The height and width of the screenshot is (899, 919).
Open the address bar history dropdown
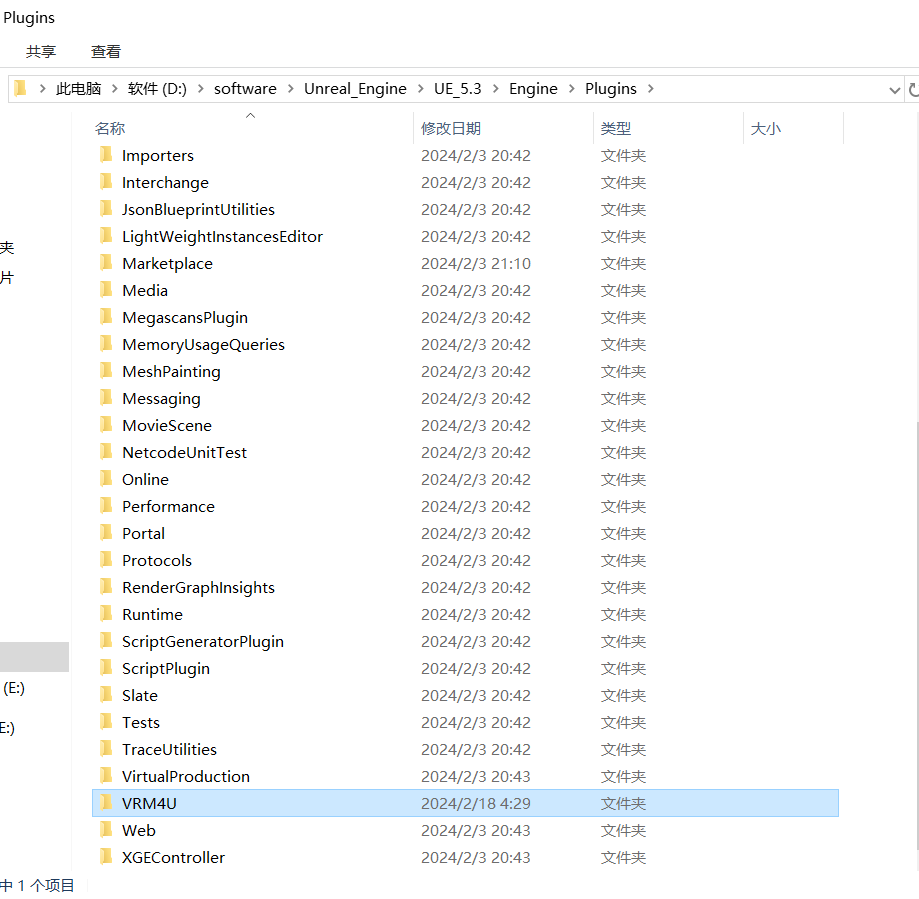coord(894,90)
